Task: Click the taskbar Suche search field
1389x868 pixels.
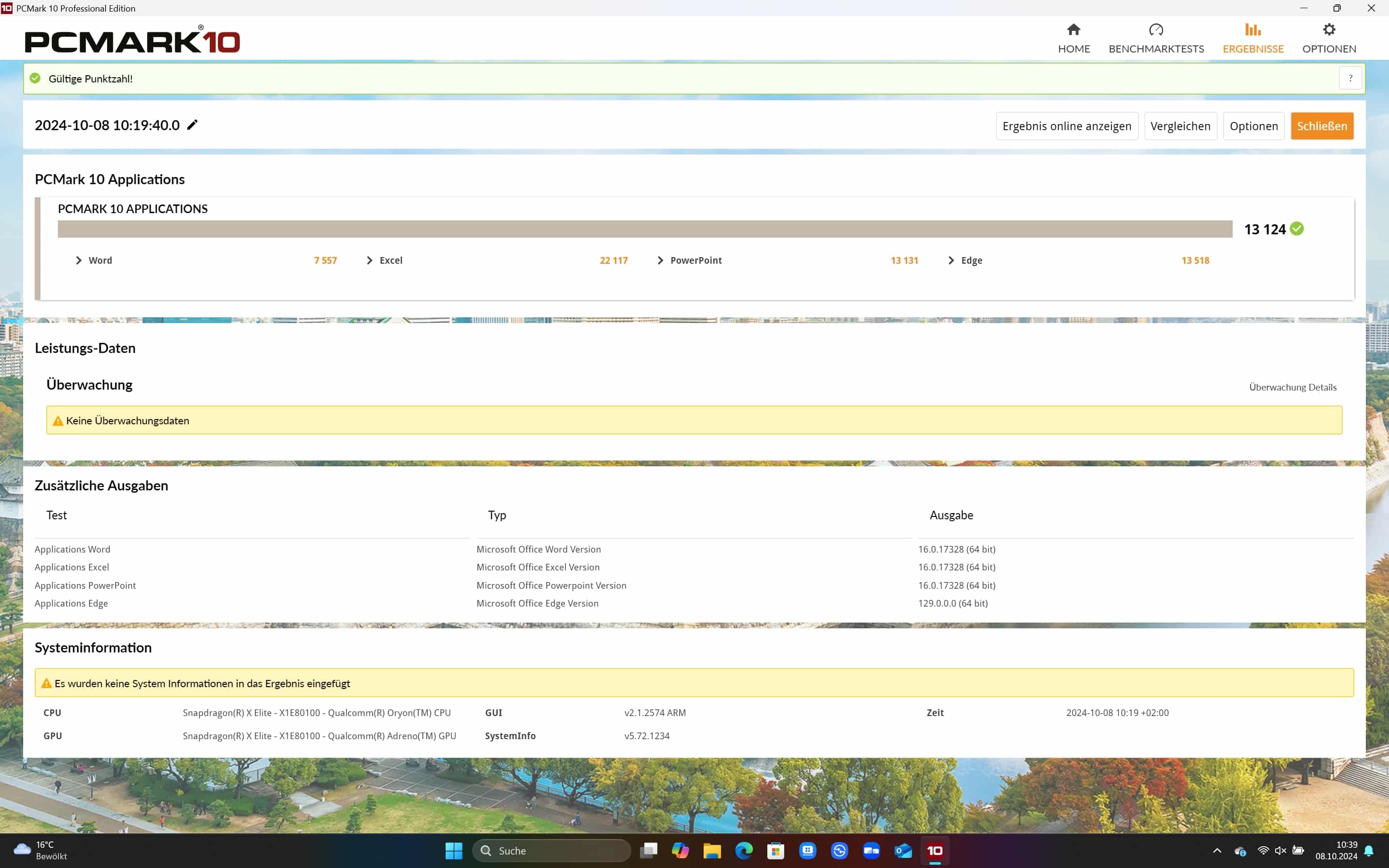Action: [x=551, y=850]
